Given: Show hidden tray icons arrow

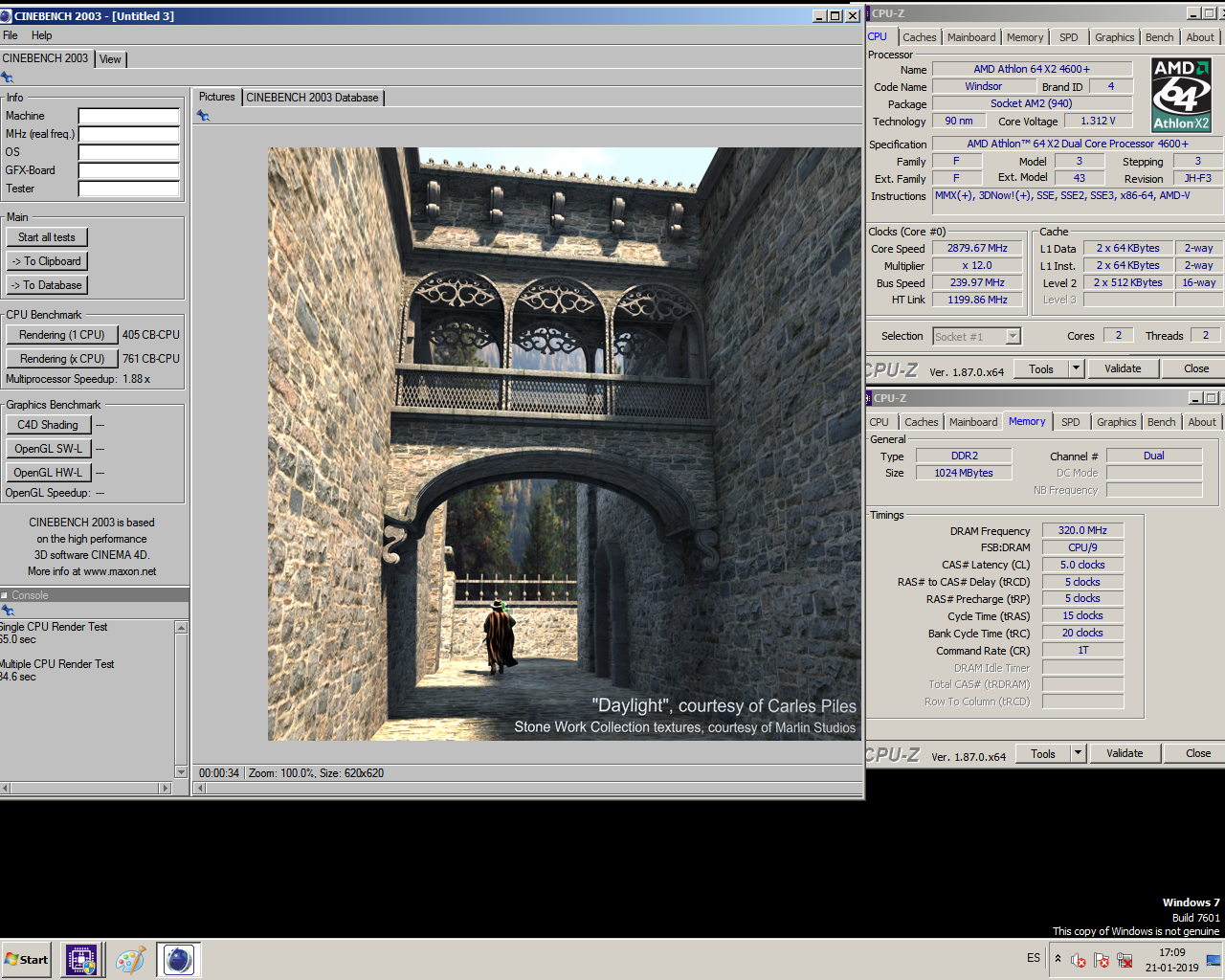Looking at the screenshot, I should (1058, 958).
